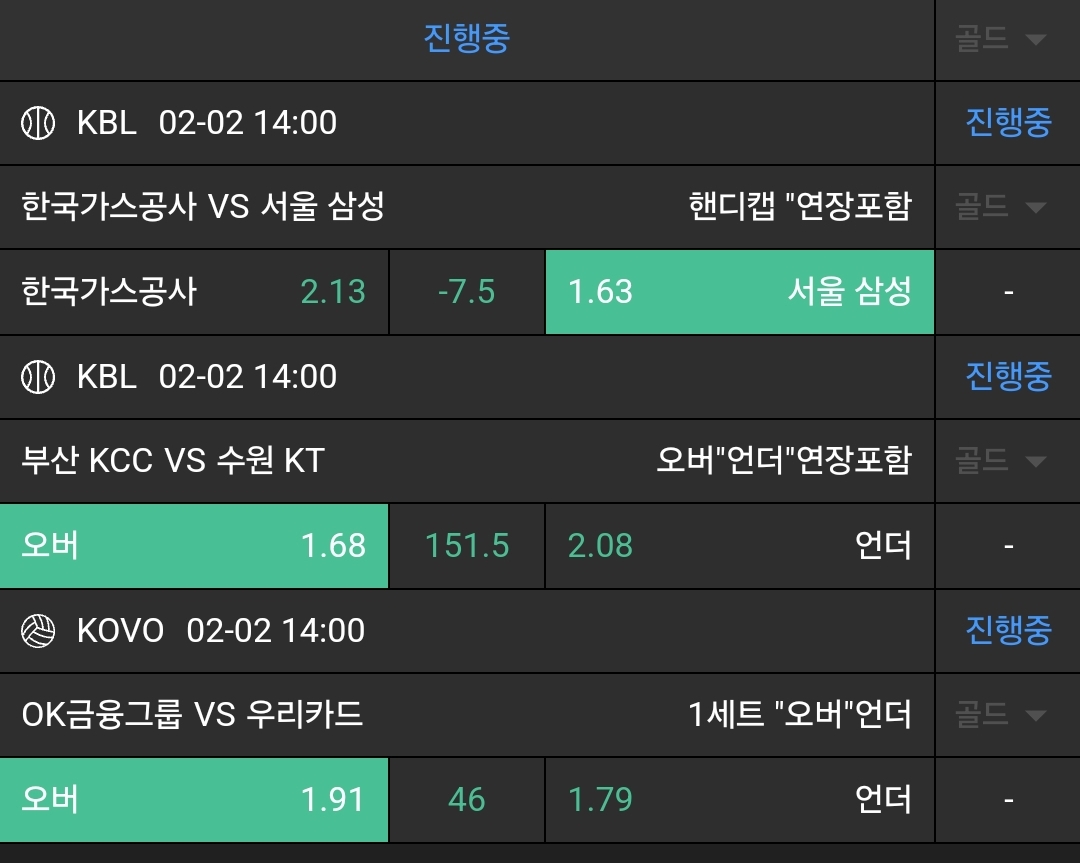Image resolution: width=1080 pixels, height=863 pixels.
Task: Click the volleyball icon next to KOVO
Action: click(x=37, y=631)
